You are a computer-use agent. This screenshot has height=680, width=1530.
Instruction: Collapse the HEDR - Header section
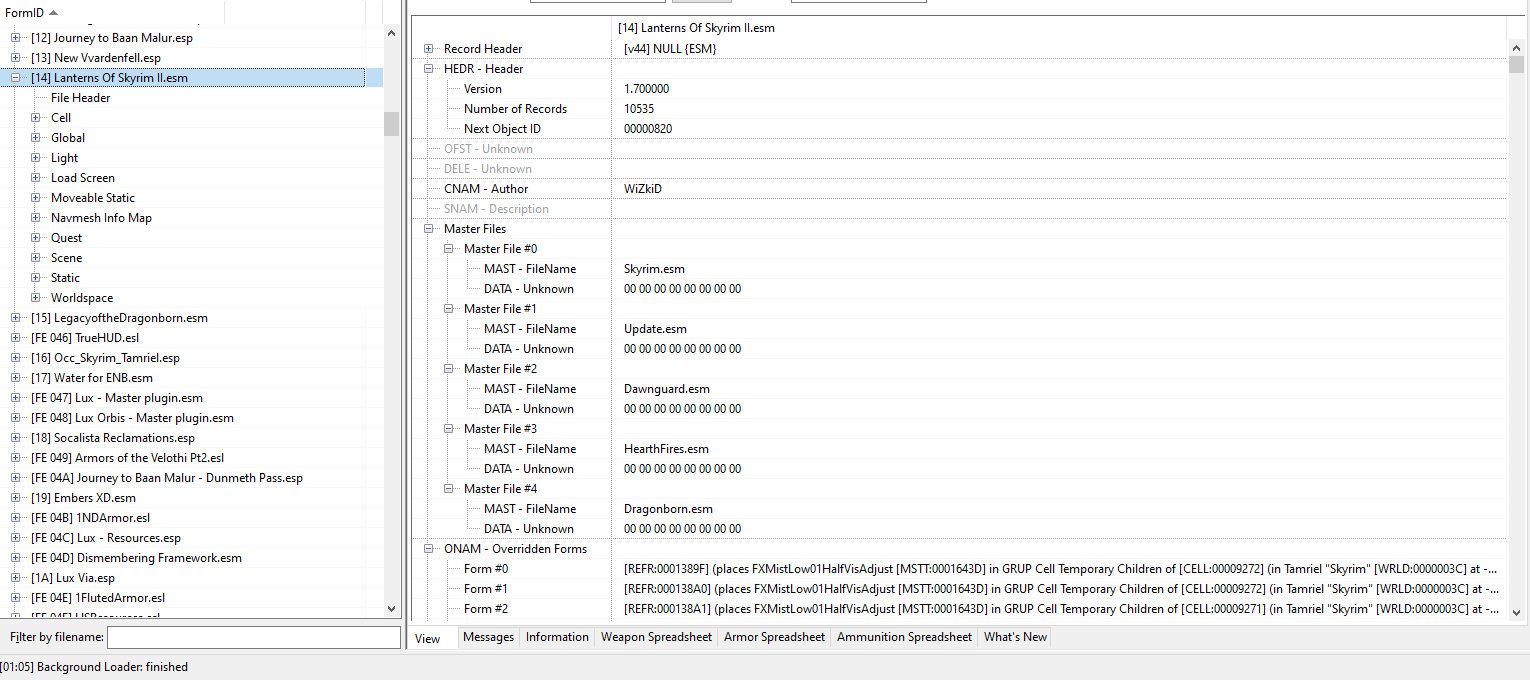[x=428, y=69]
